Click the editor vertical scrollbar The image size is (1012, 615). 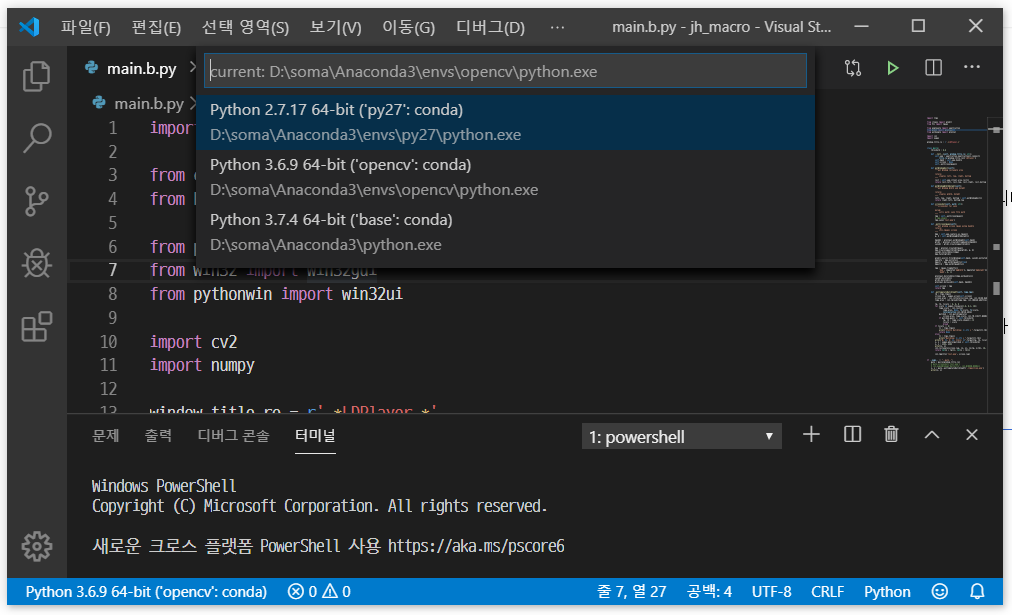click(996, 265)
